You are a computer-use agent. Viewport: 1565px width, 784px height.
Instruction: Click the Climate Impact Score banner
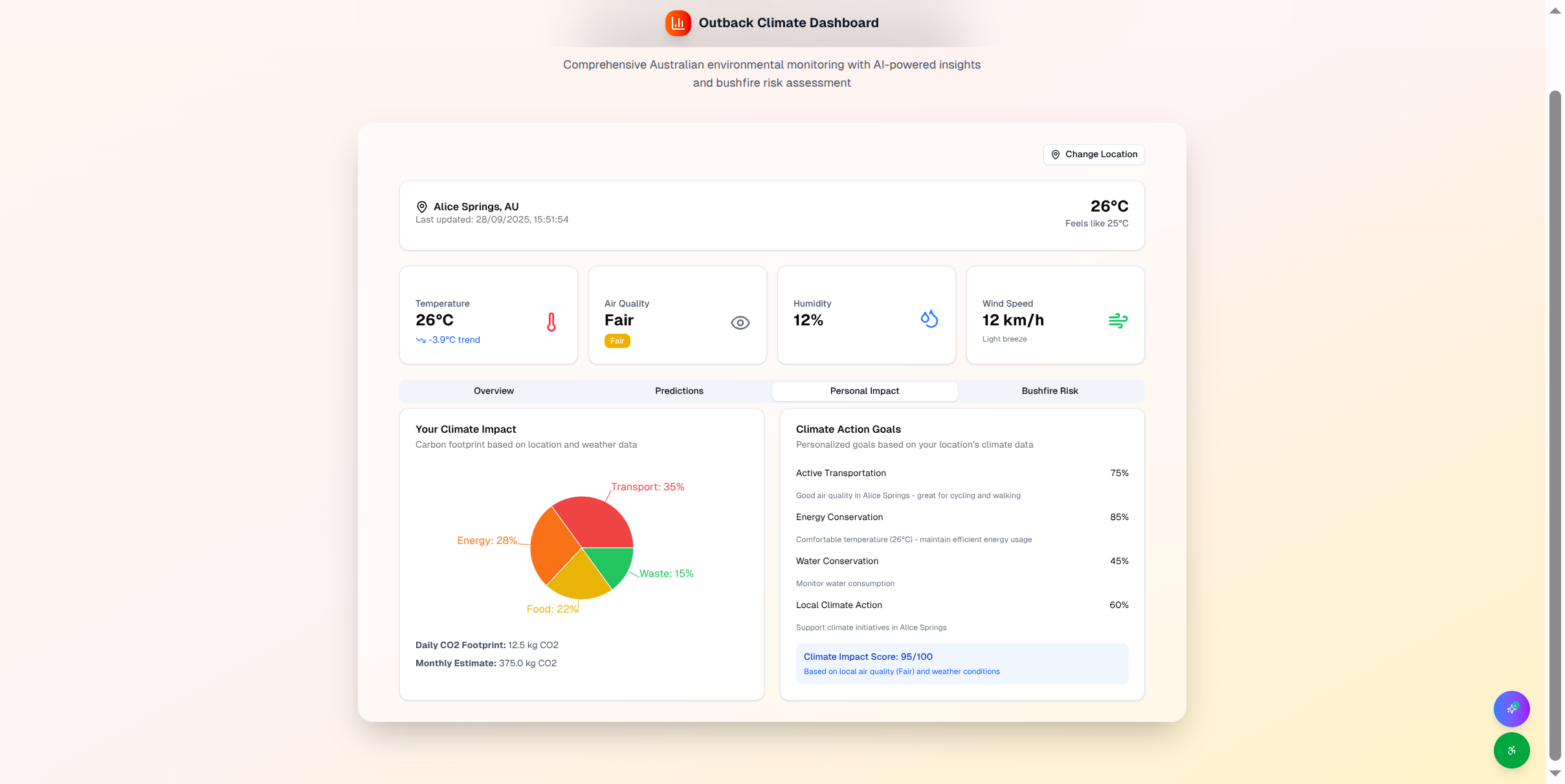click(962, 664)
